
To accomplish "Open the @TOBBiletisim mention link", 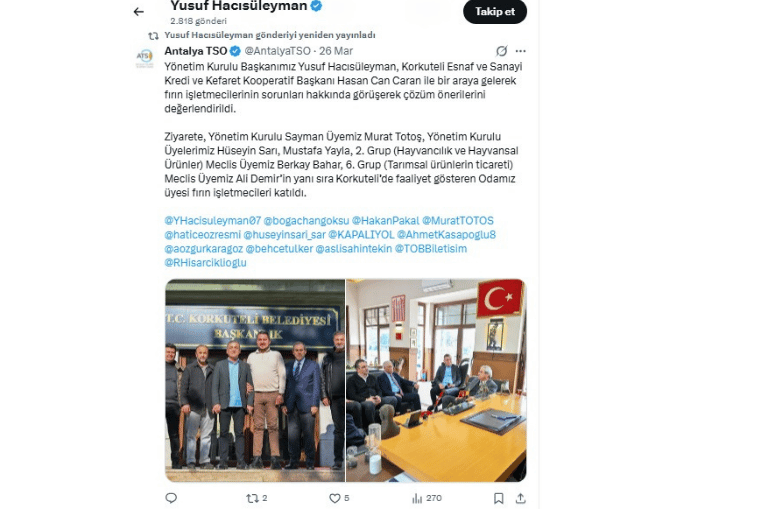I will click(431, 248).
